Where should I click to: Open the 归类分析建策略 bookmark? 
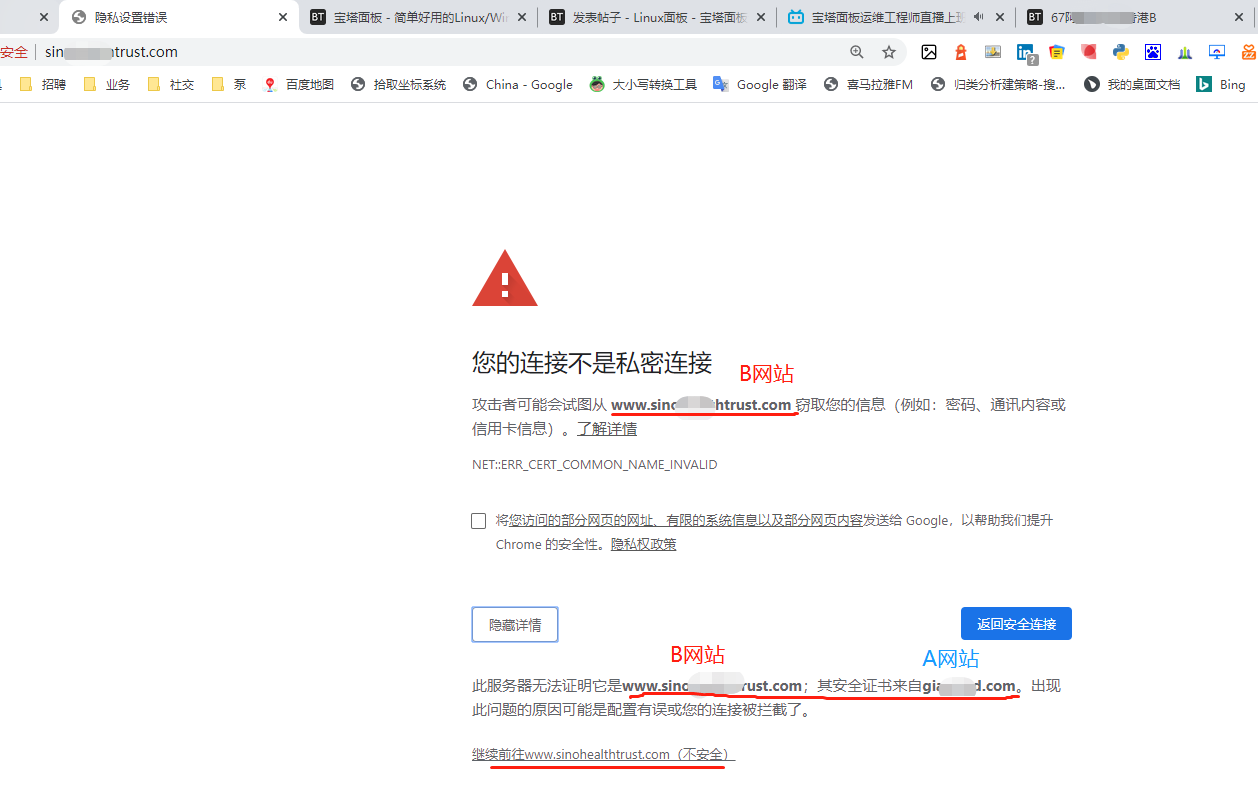[x=999, y=85]
